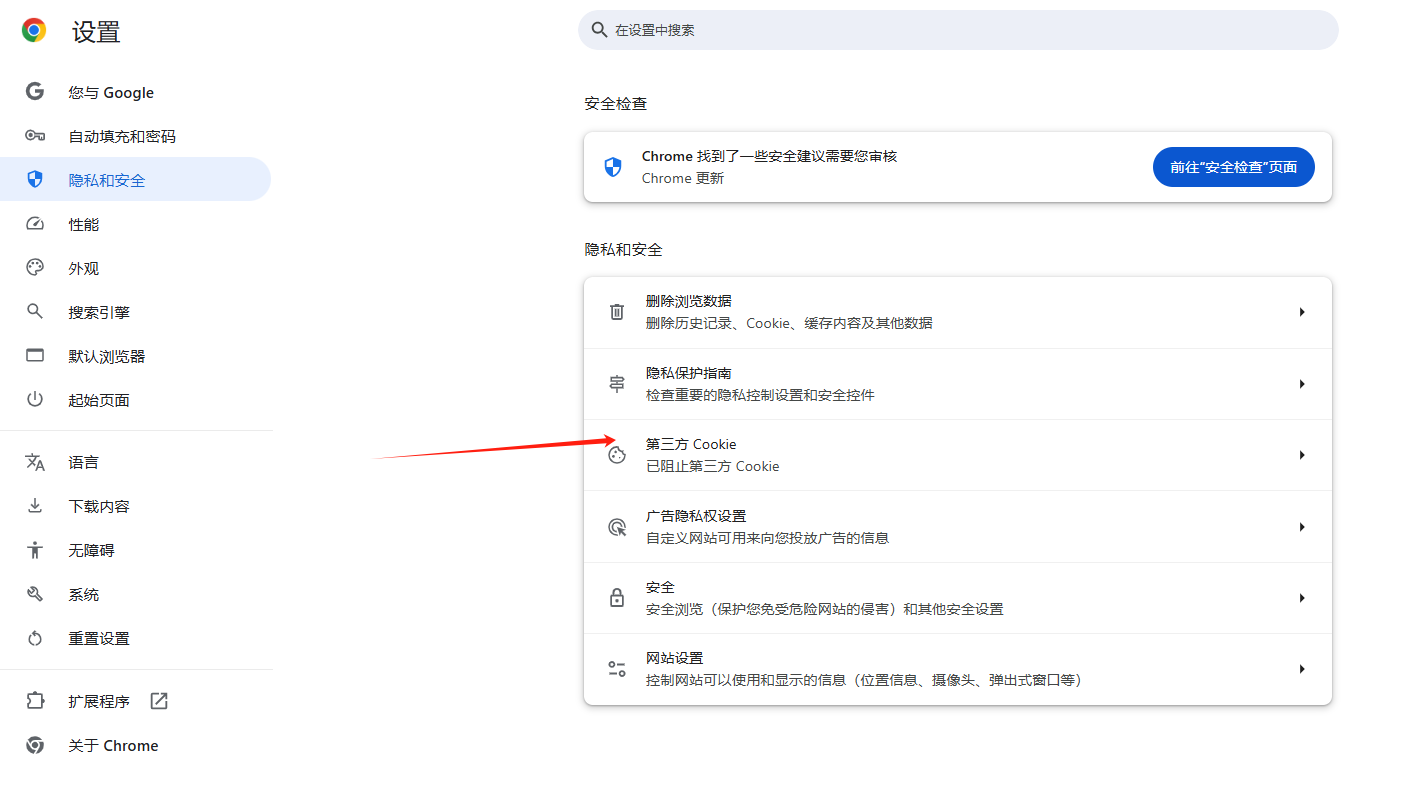Click the key icon for 自动填充和密码
Viewport: 1420px width, 810px height.
(x=35, y=136)
